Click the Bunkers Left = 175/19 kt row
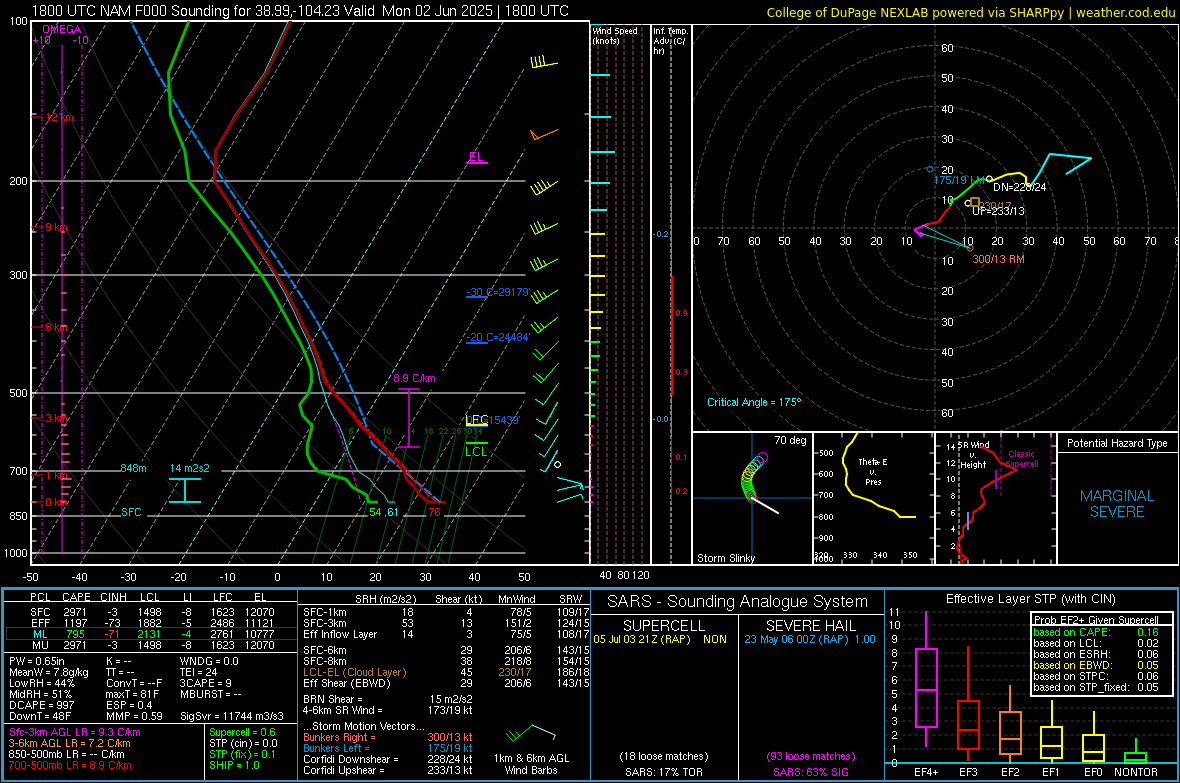Viewport: 1180px width, 783px height. (x=388, y=748)
